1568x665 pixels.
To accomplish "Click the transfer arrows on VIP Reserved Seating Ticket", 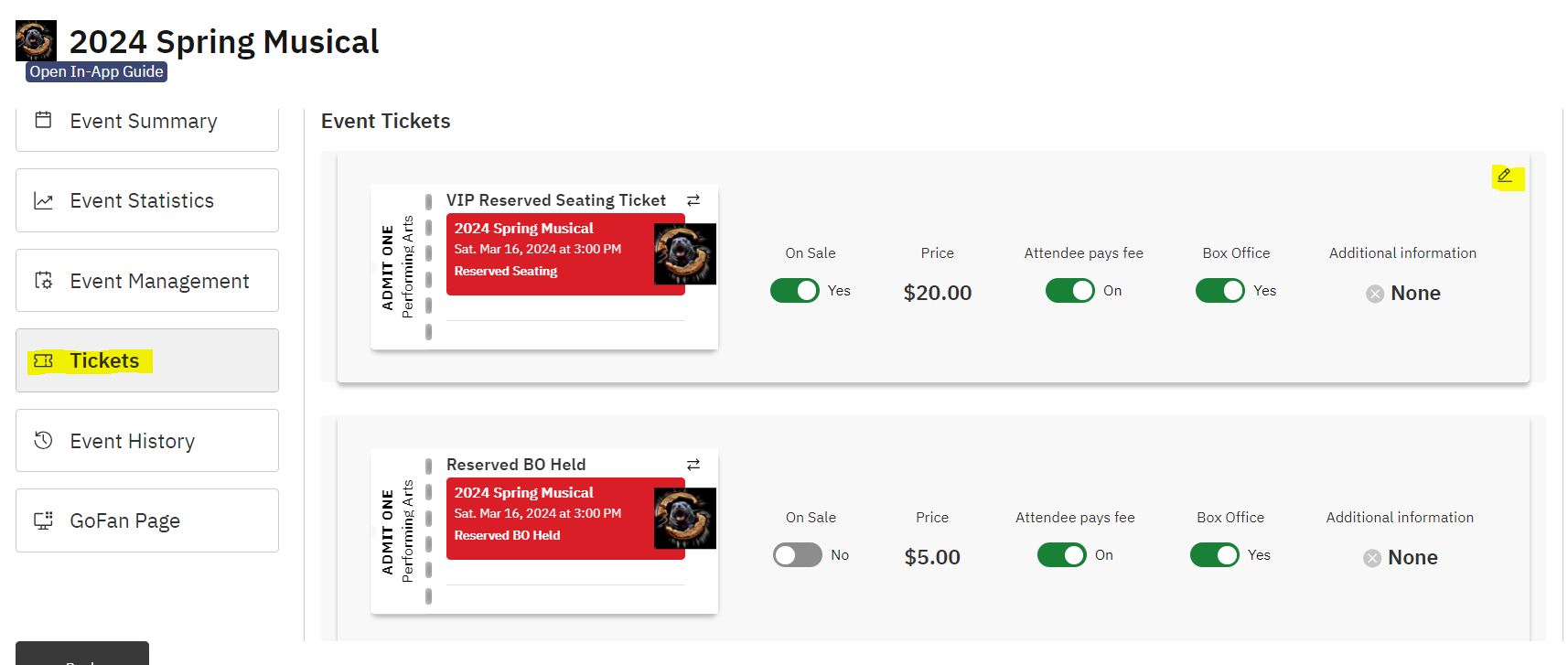I will point(693,199).
